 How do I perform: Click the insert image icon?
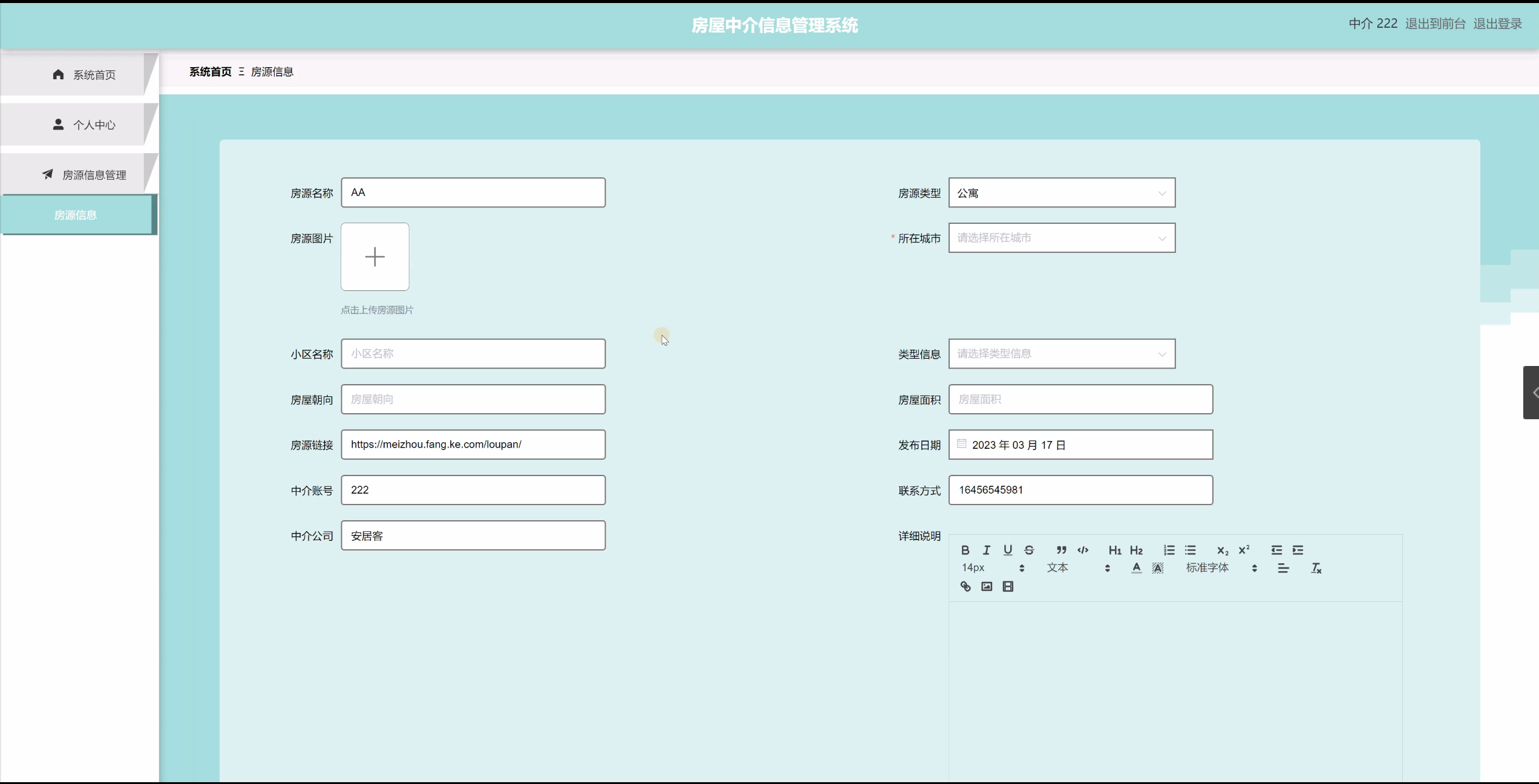pos(986,586)
